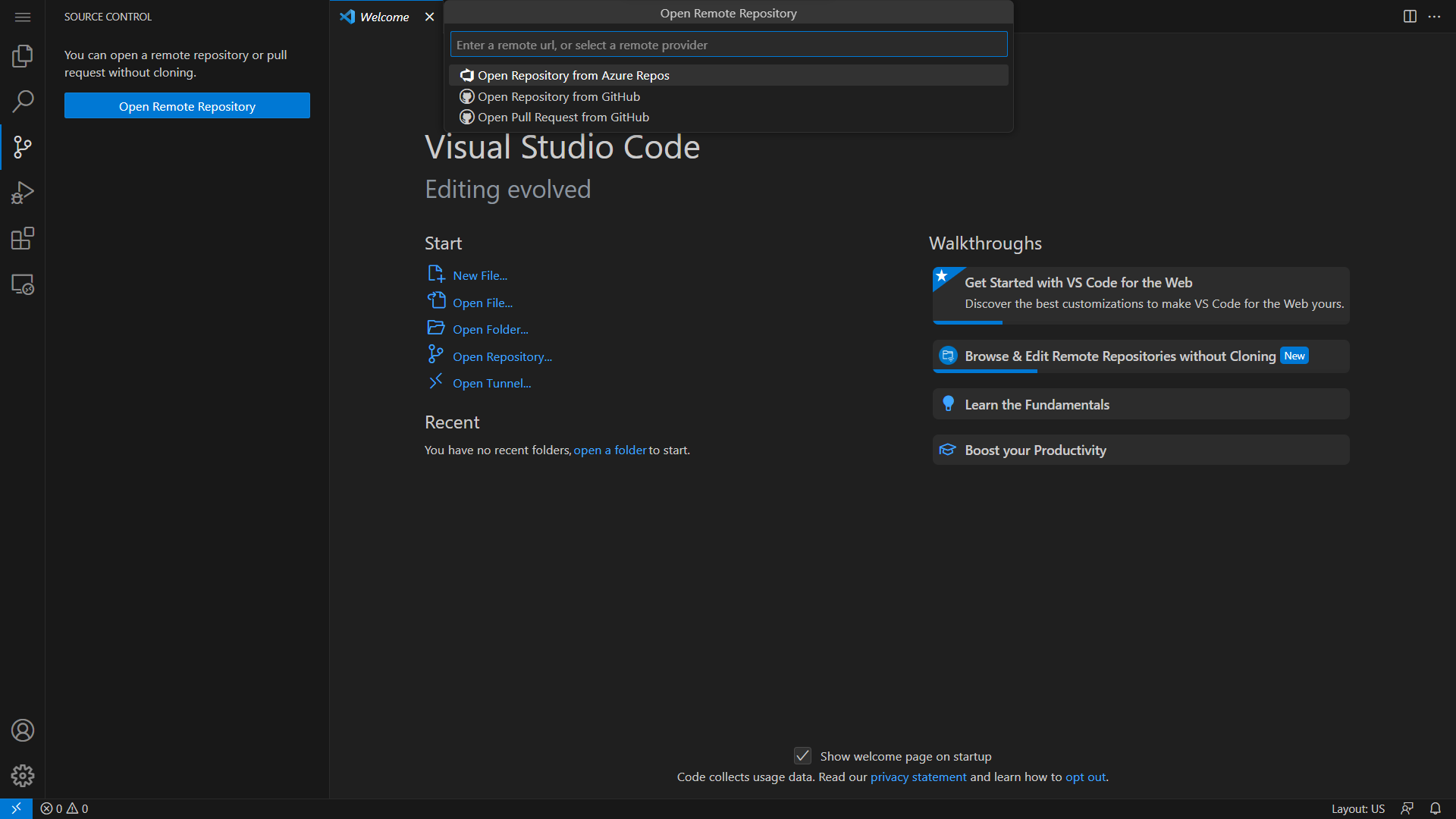Open the Explorer view
The height and width of the screenshot is (819, 1456).
[x=23, y=55]
